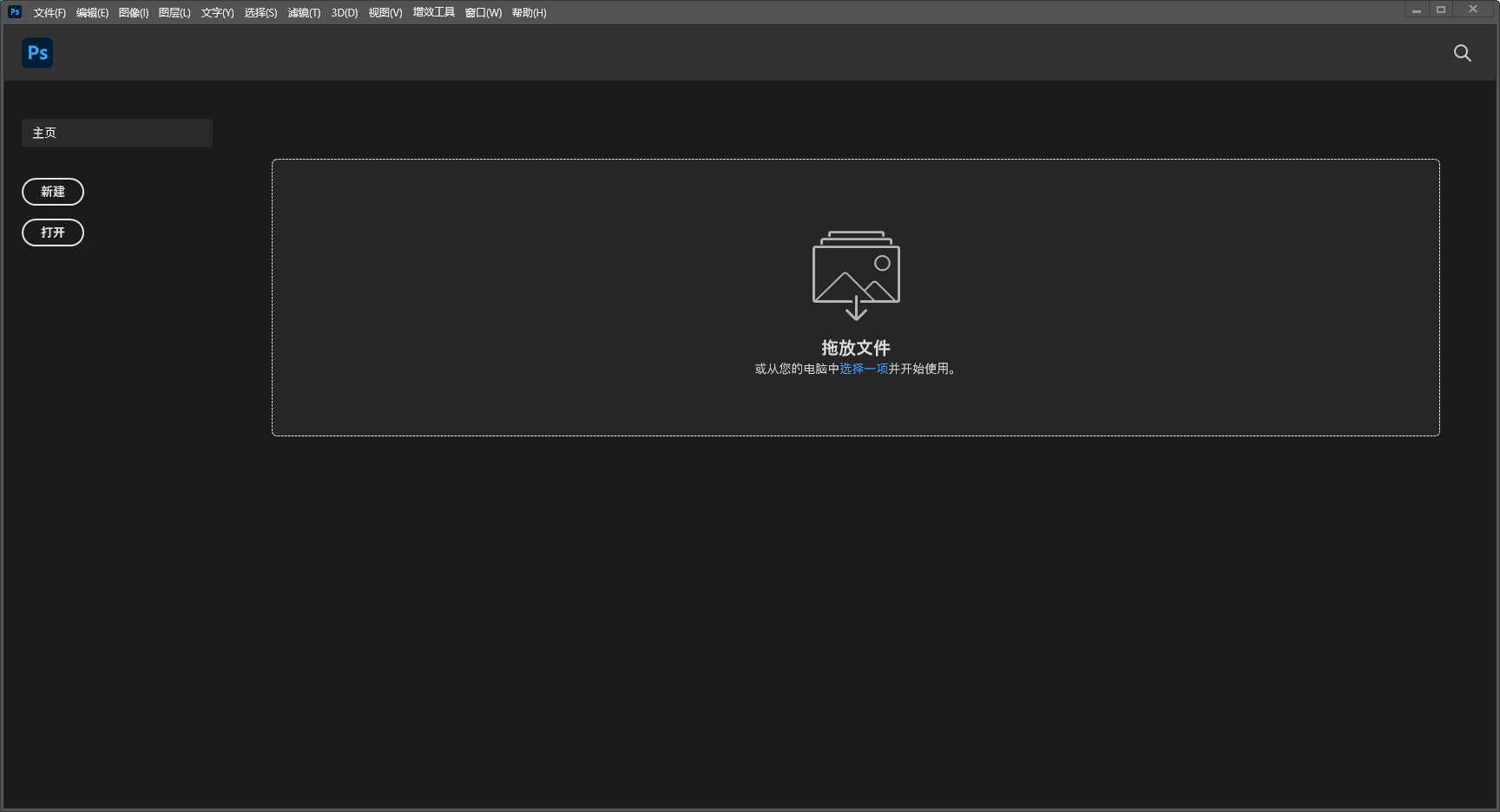
Task: Open the 帮助(H) menu
Action: [528, 12]
